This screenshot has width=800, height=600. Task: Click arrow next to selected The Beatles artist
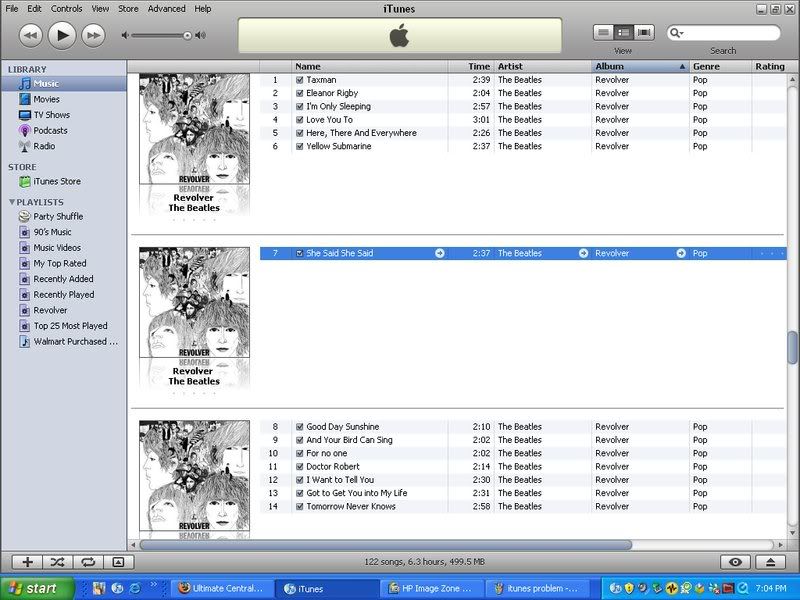click(583, 254)
